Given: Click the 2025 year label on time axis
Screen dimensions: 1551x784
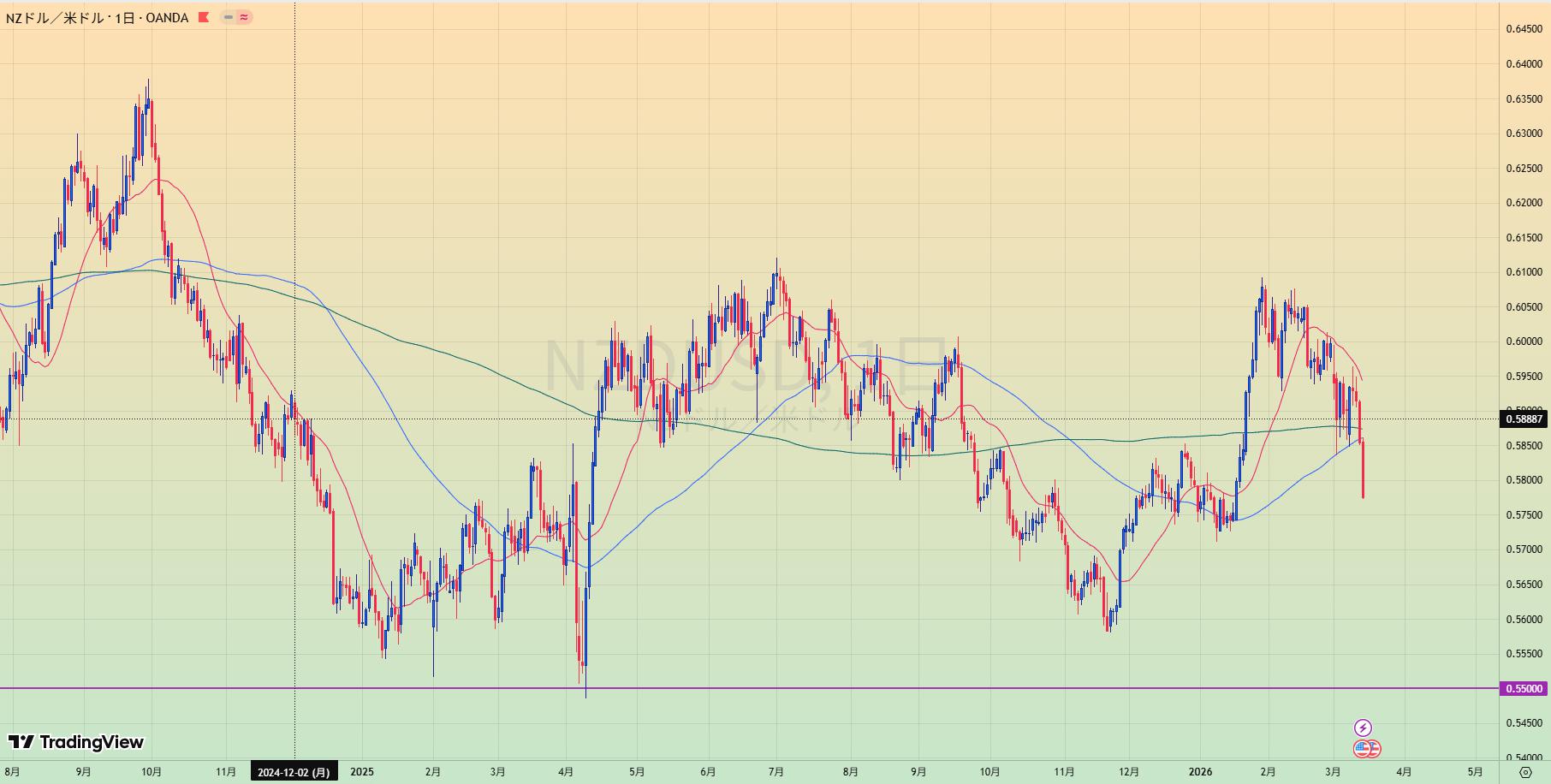Looking at the screenshot, I should [362, 772].
